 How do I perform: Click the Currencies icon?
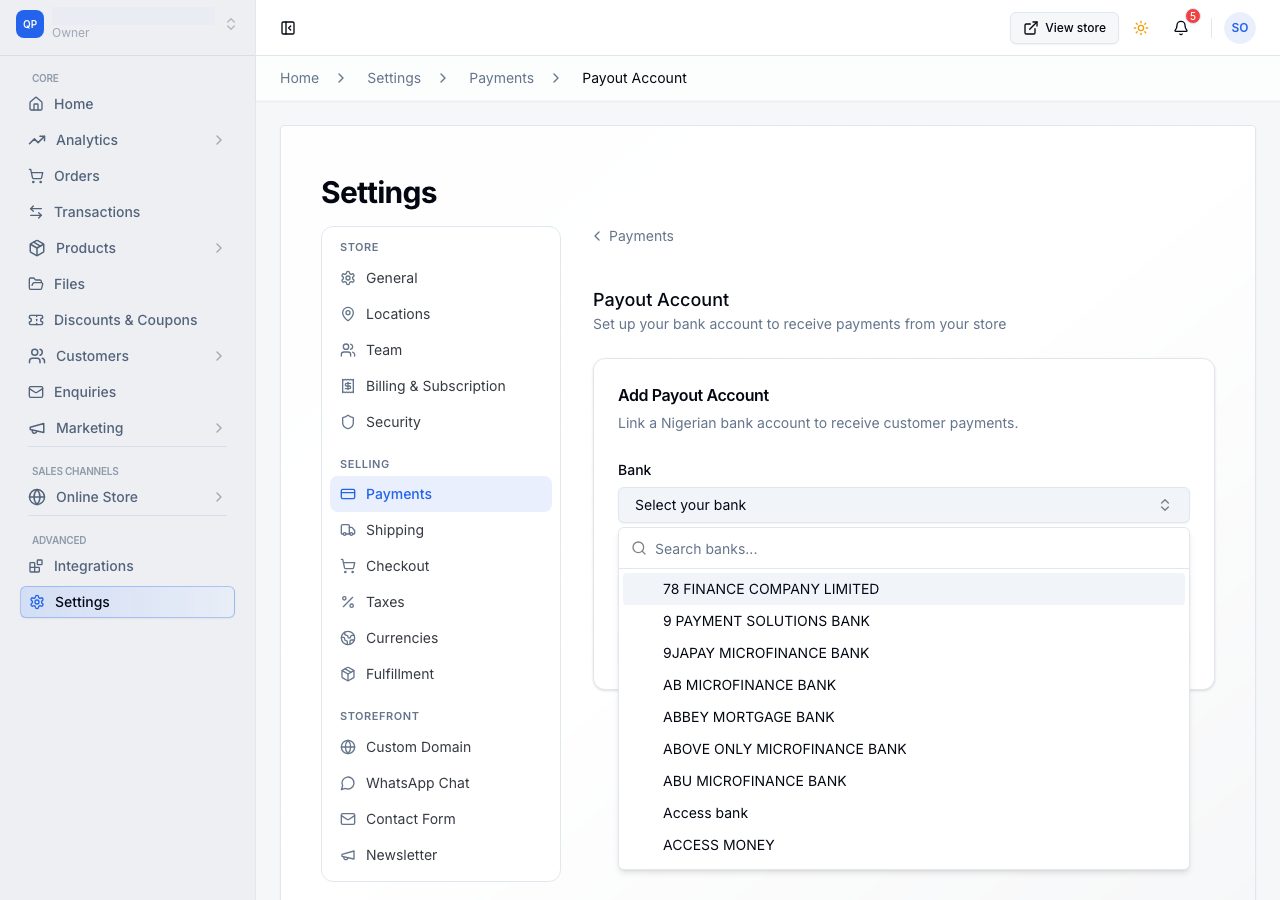(348, 638)
